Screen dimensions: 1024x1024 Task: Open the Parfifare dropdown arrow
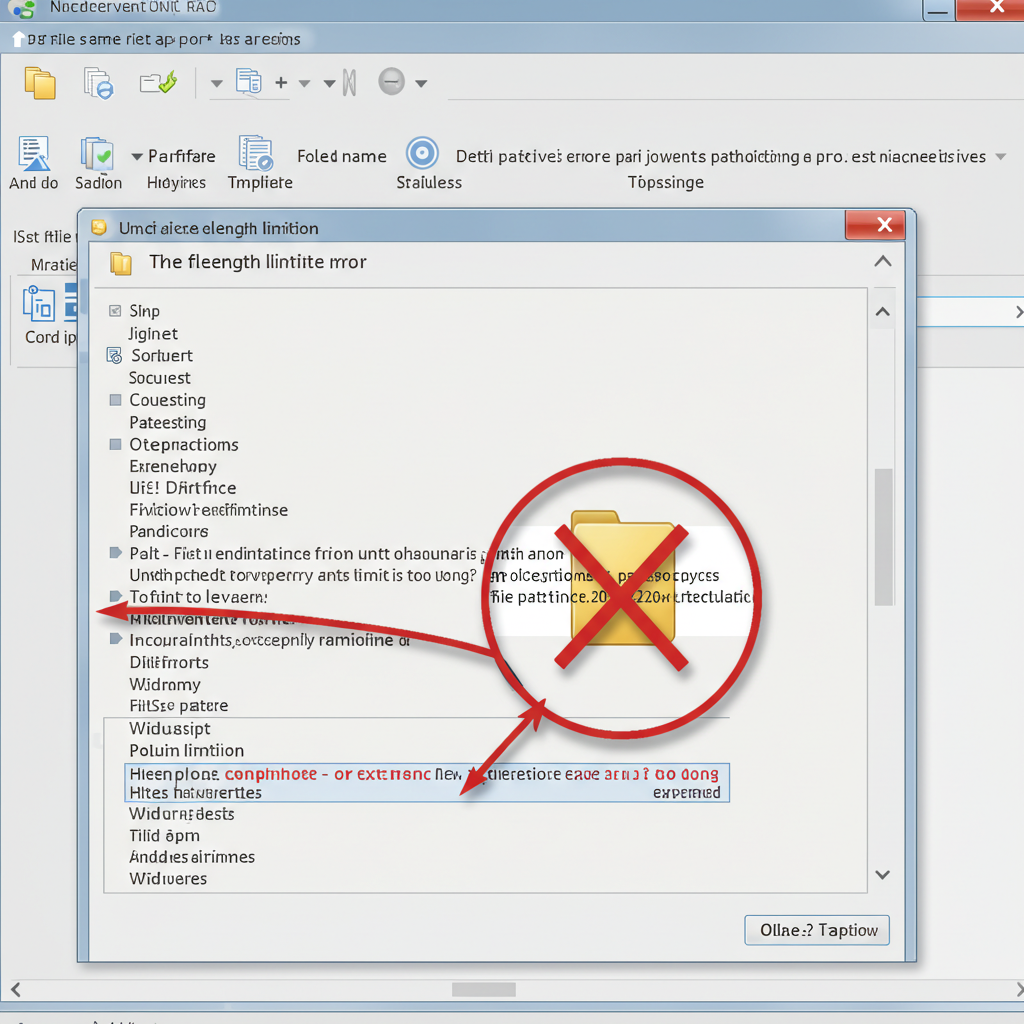click(137, 157)
